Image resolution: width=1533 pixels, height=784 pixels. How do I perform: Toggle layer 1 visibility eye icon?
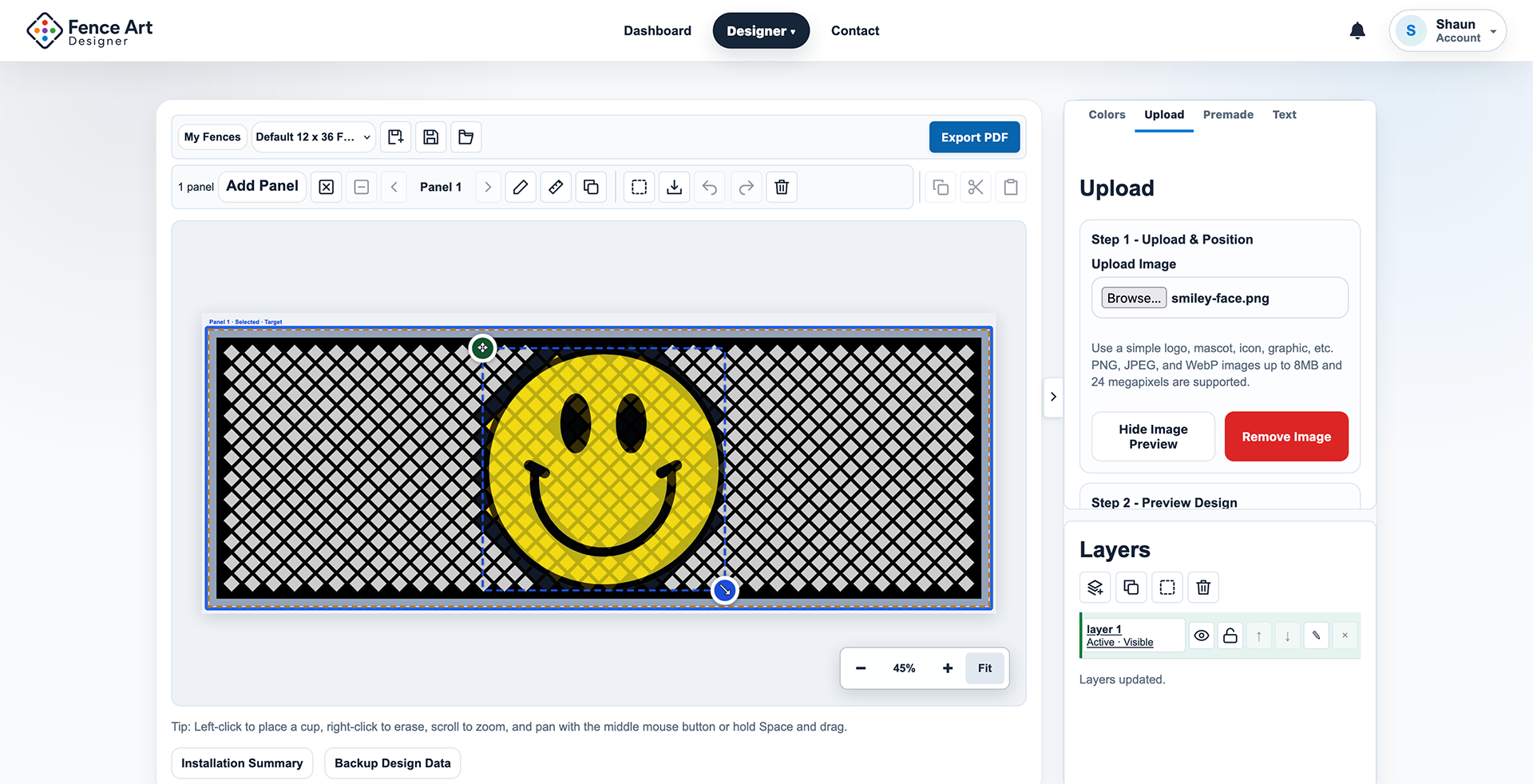click(1202, 636)
